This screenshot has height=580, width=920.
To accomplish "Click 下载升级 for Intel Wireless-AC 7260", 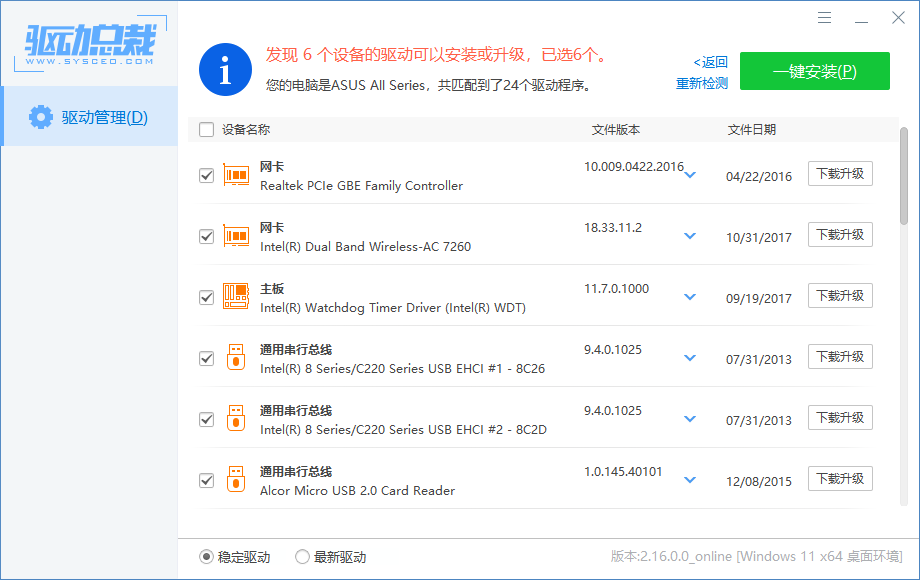I will pyautogui.click(x=840, y=235).
